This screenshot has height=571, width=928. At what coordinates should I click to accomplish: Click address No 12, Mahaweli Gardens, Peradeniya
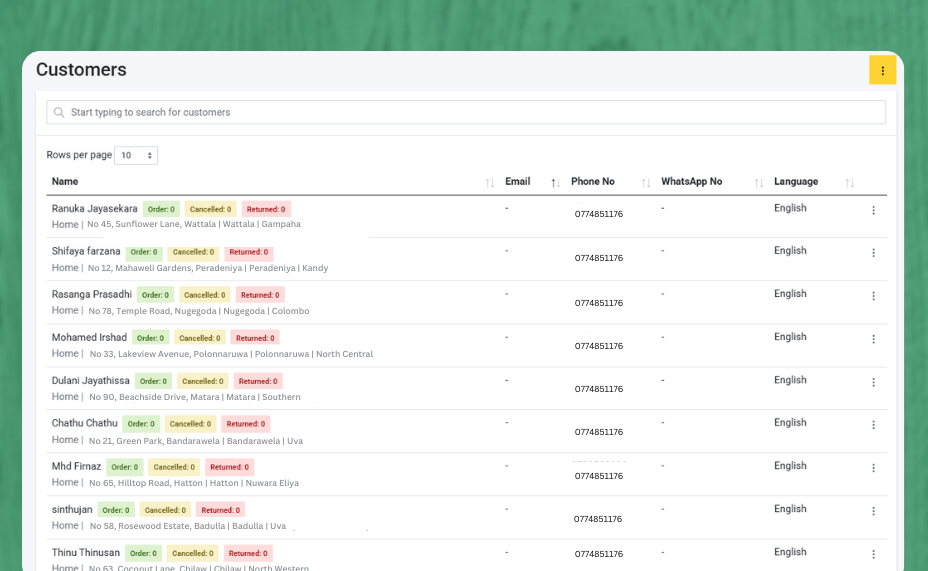coord(208,268)
